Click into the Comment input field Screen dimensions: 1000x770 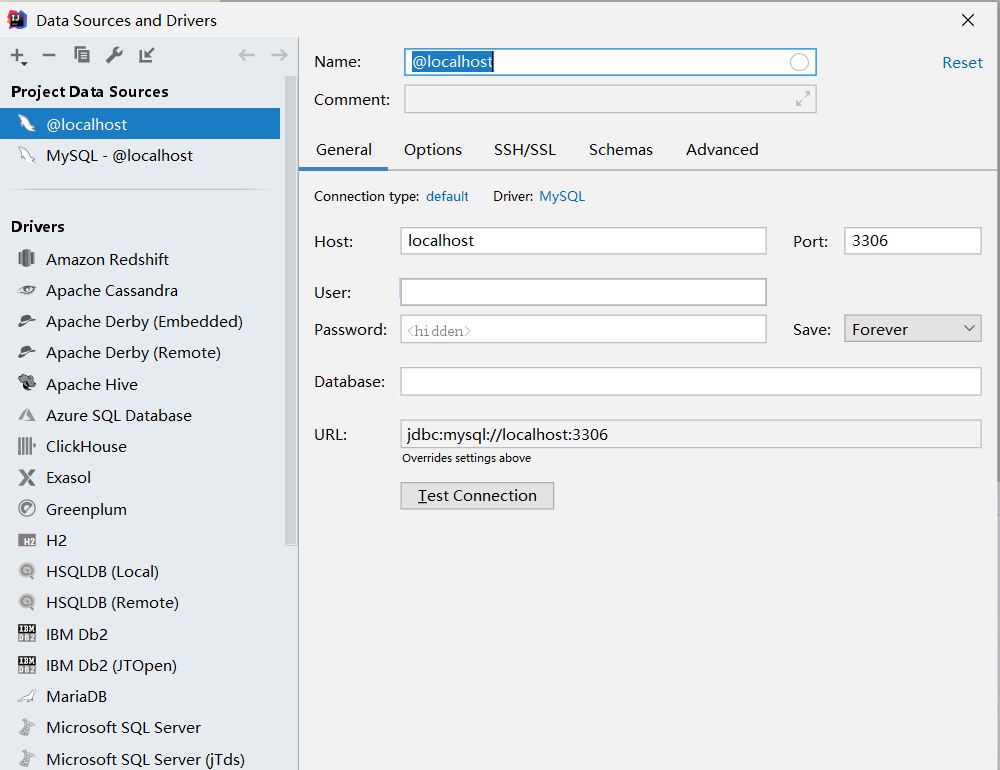(610, 99)
